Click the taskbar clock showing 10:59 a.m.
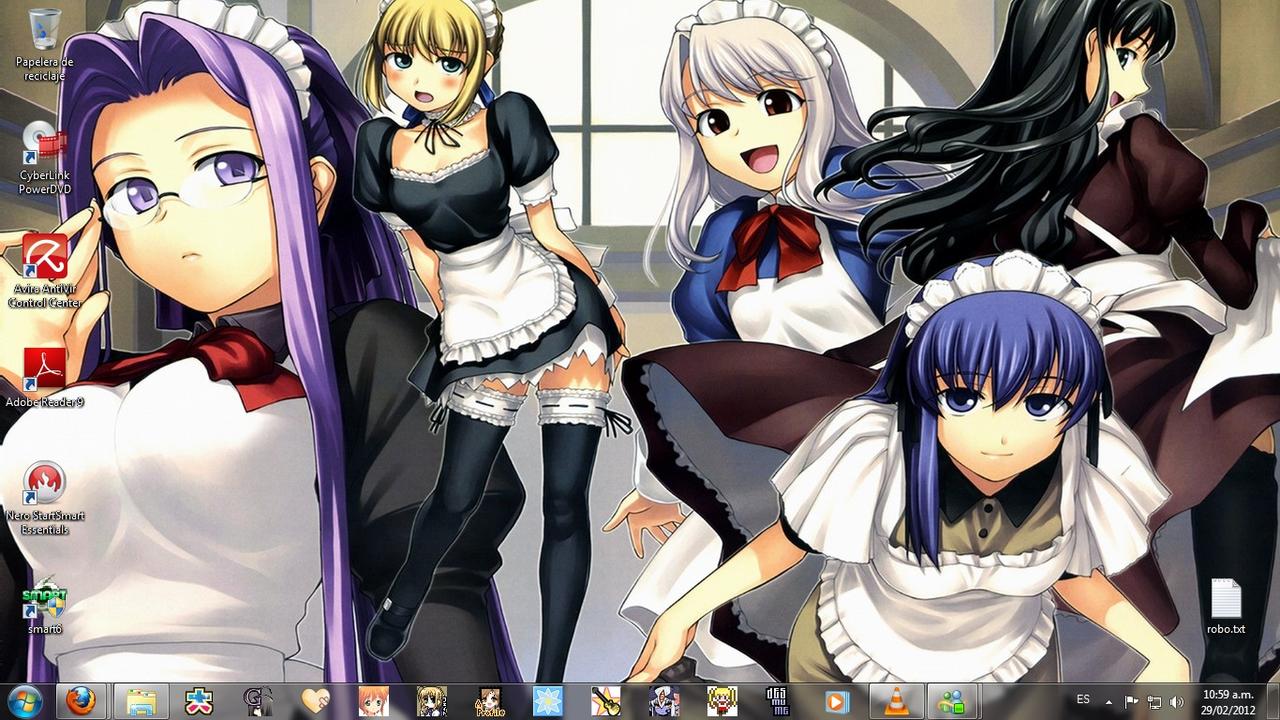Image resolution: width=1280 pixels, height=720 pixels. point(1228,700)
